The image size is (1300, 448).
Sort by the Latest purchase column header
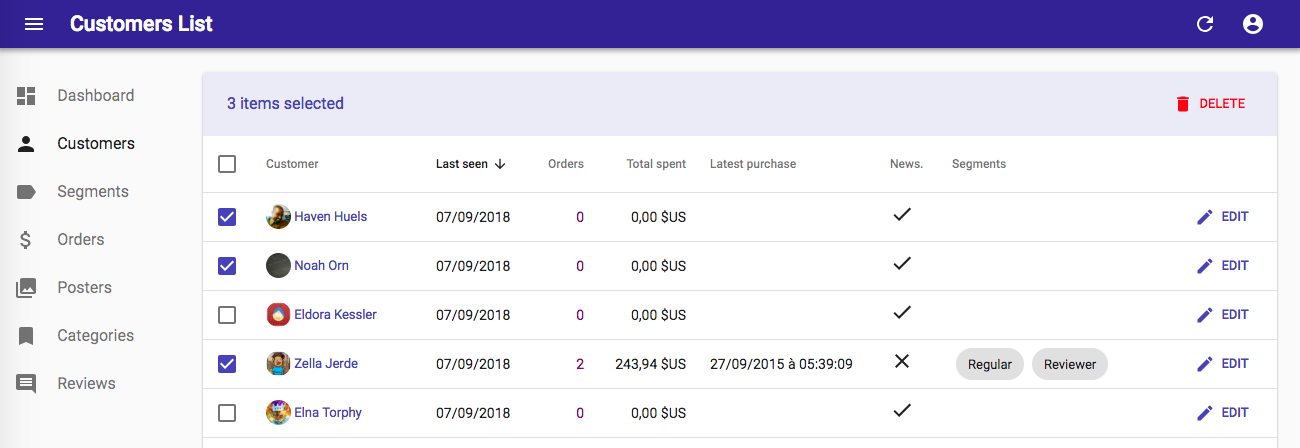753,164
